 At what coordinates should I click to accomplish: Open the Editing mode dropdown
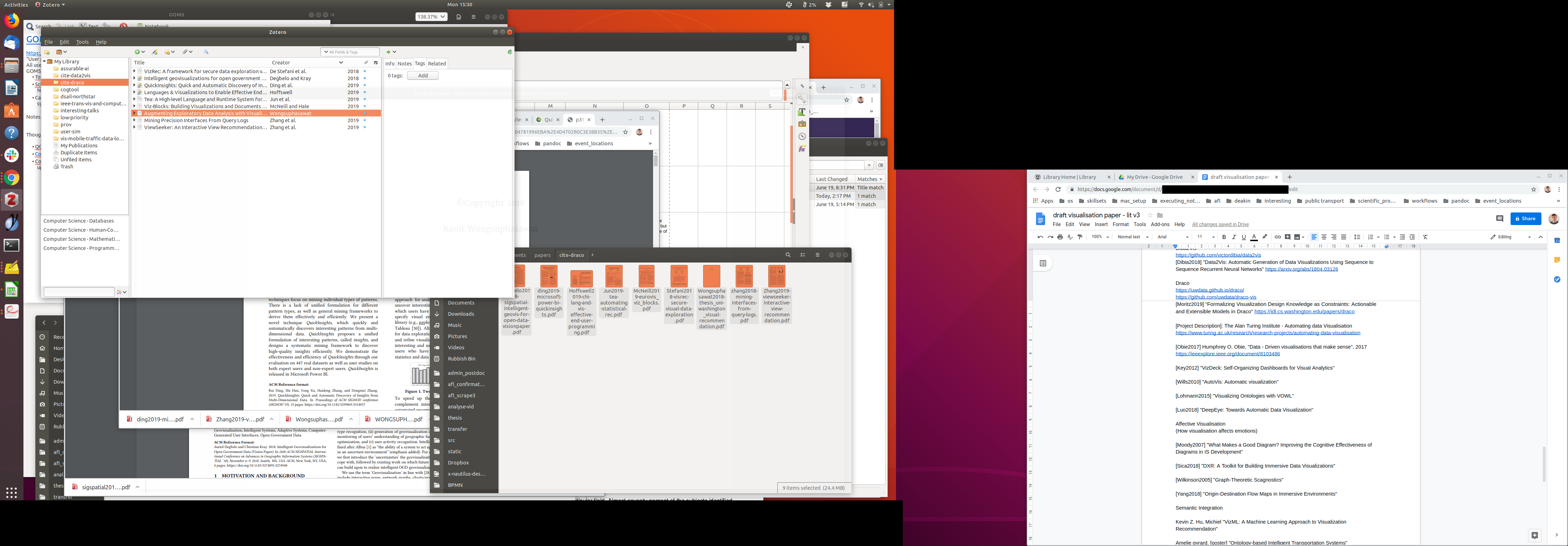point(1510,237)
